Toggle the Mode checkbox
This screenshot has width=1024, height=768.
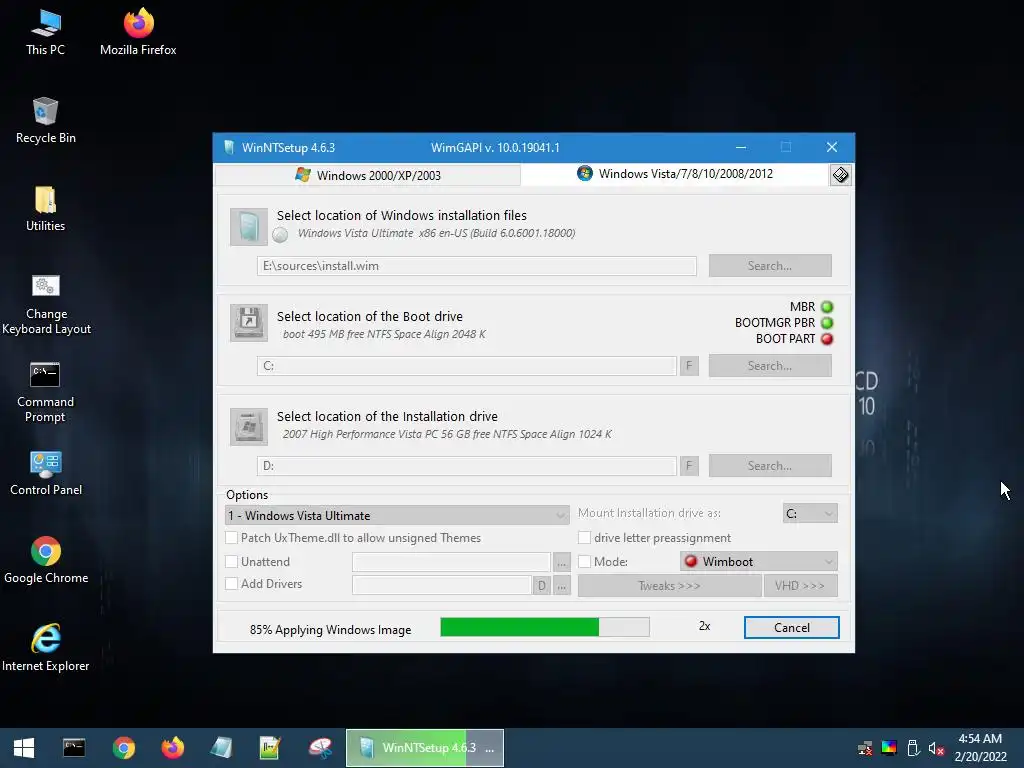point(584,562)
